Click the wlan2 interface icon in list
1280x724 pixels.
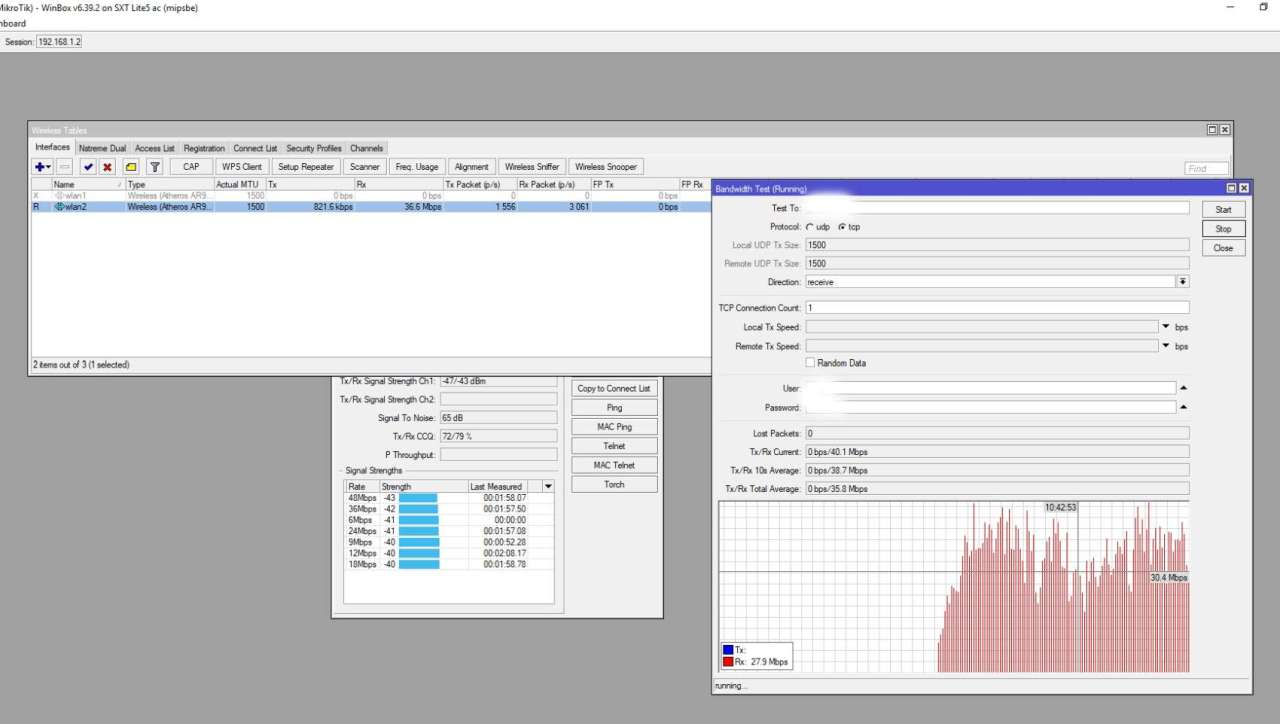point(59,207)
